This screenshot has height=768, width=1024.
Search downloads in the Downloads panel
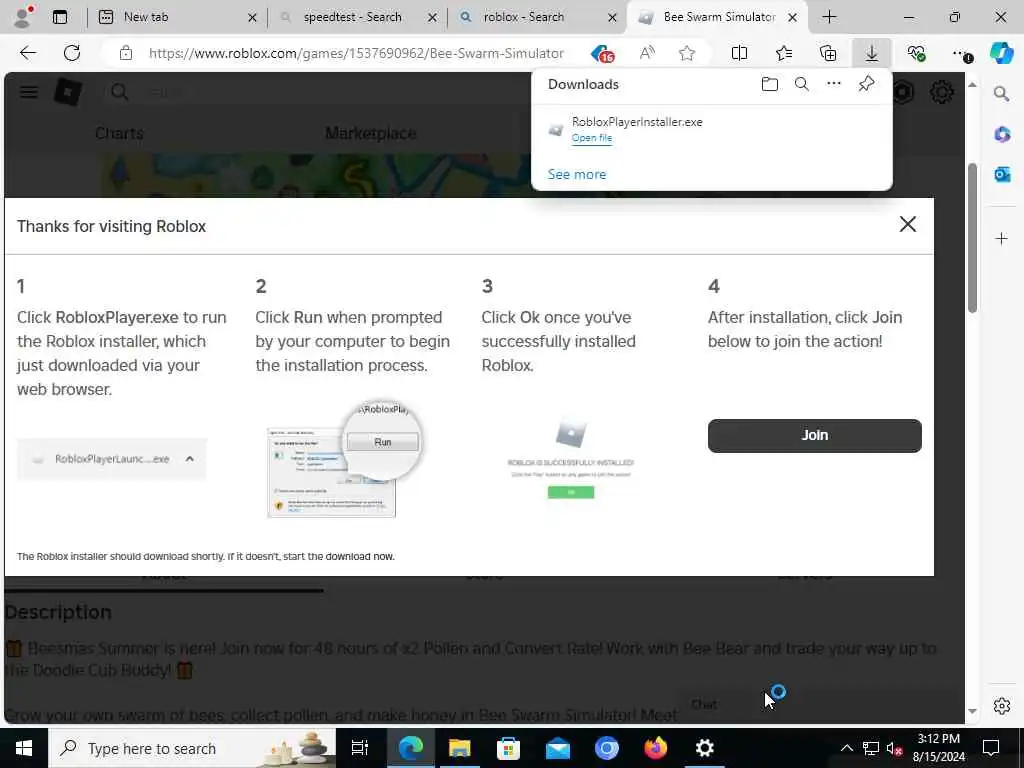801,84
